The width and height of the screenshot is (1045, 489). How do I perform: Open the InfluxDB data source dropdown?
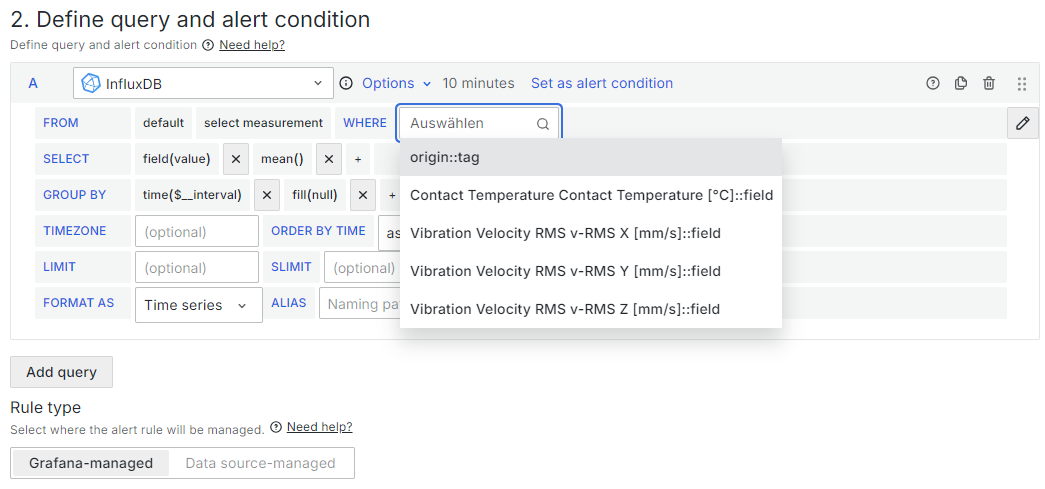coord(203,84)
